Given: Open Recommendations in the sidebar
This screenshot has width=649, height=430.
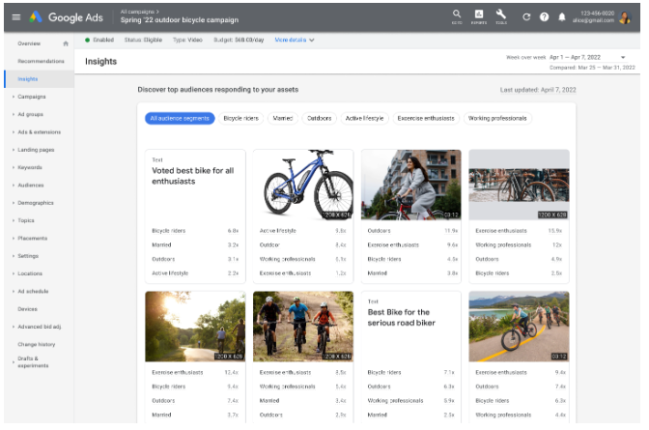Looking at the screenshot, I should (40, 61).
